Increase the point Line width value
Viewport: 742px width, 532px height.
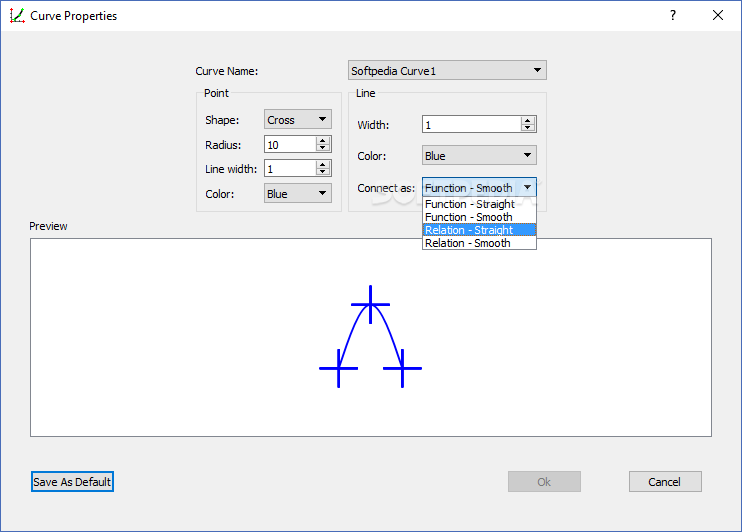coord(323,164)
